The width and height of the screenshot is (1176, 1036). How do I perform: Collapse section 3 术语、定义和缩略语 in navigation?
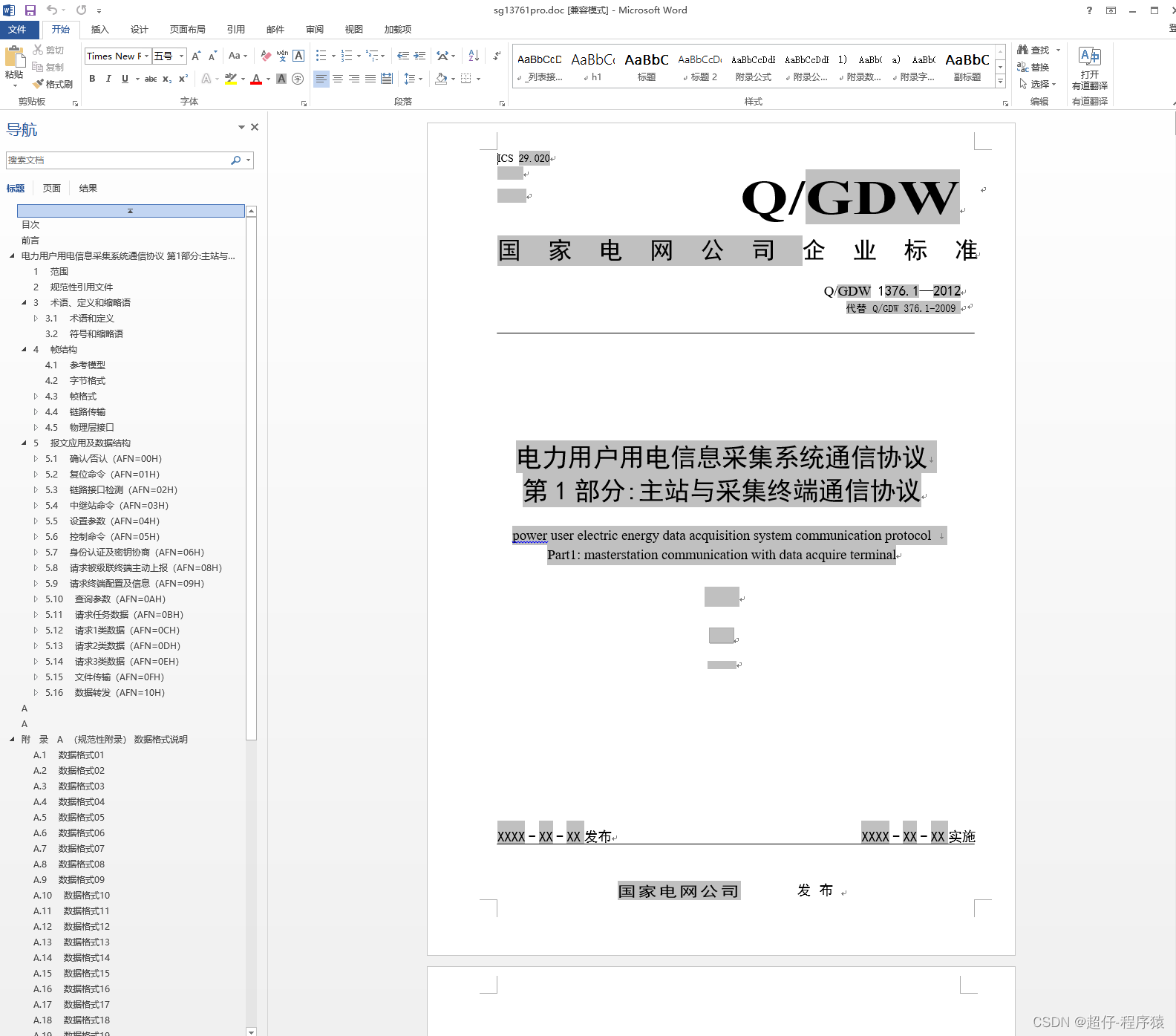pyautogui.click(x=24, y=303)
